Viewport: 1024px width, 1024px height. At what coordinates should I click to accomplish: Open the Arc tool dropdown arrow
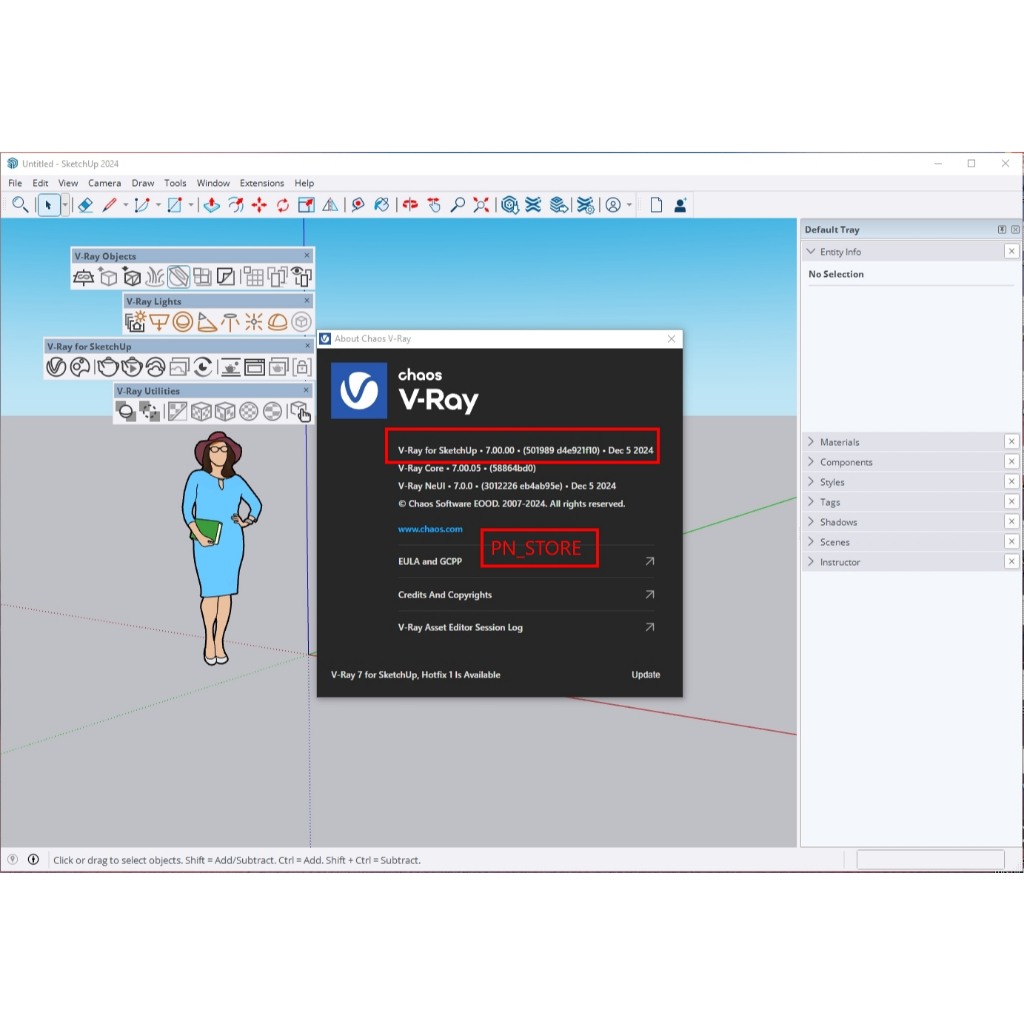(158, 205)
